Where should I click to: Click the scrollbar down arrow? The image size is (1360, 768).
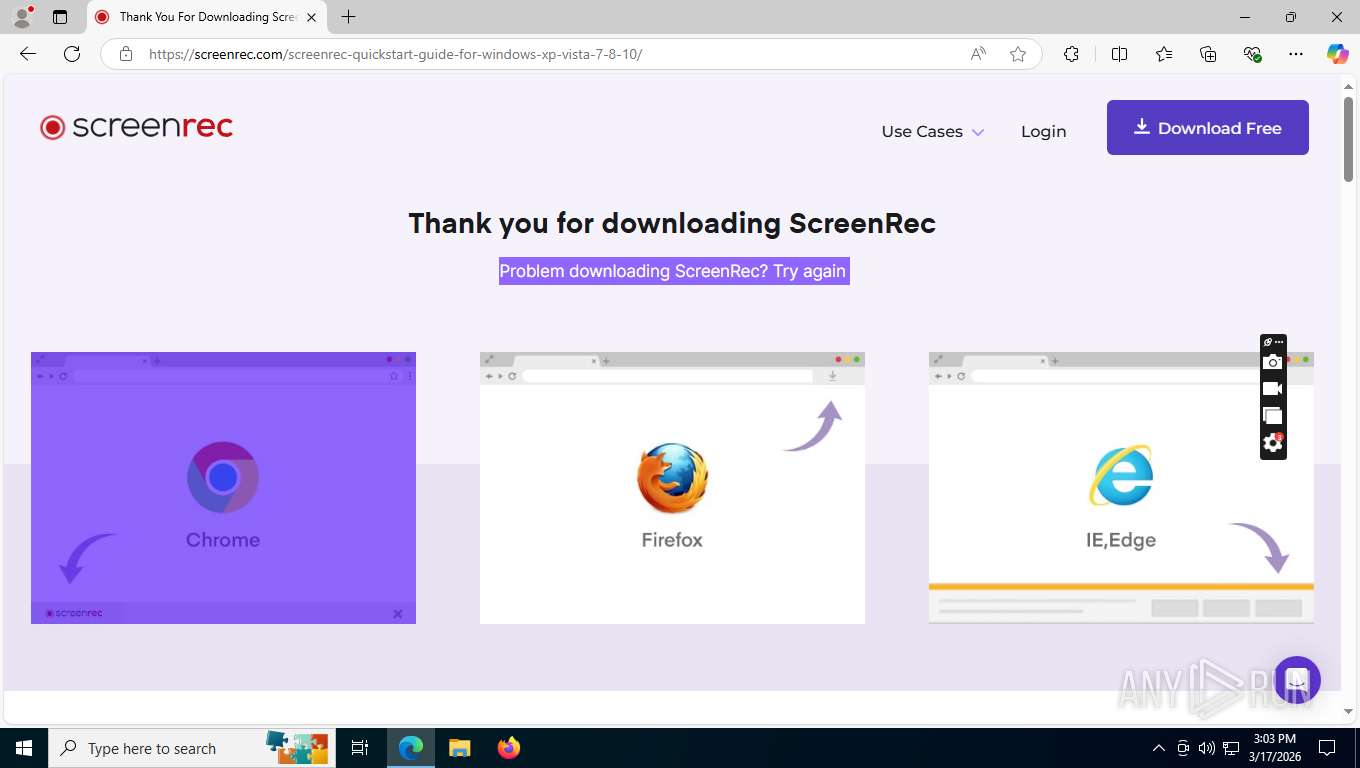1348,711
